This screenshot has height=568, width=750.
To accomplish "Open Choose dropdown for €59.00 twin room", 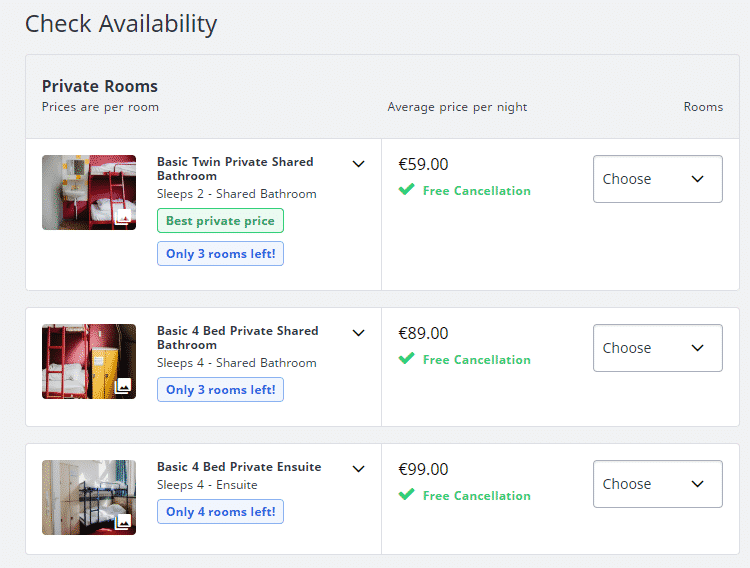I will [657, 179].
